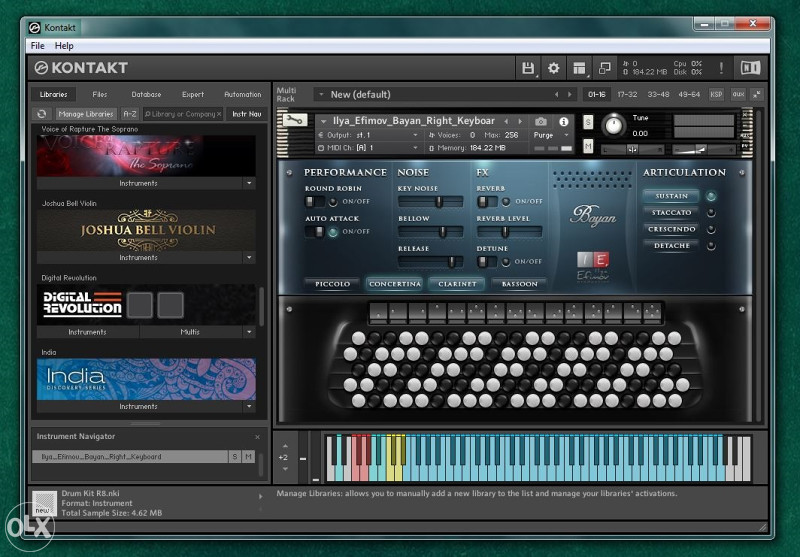Select the Piccolo register button
The width and height of the screenshot is (800, 557).
[333, 284]
